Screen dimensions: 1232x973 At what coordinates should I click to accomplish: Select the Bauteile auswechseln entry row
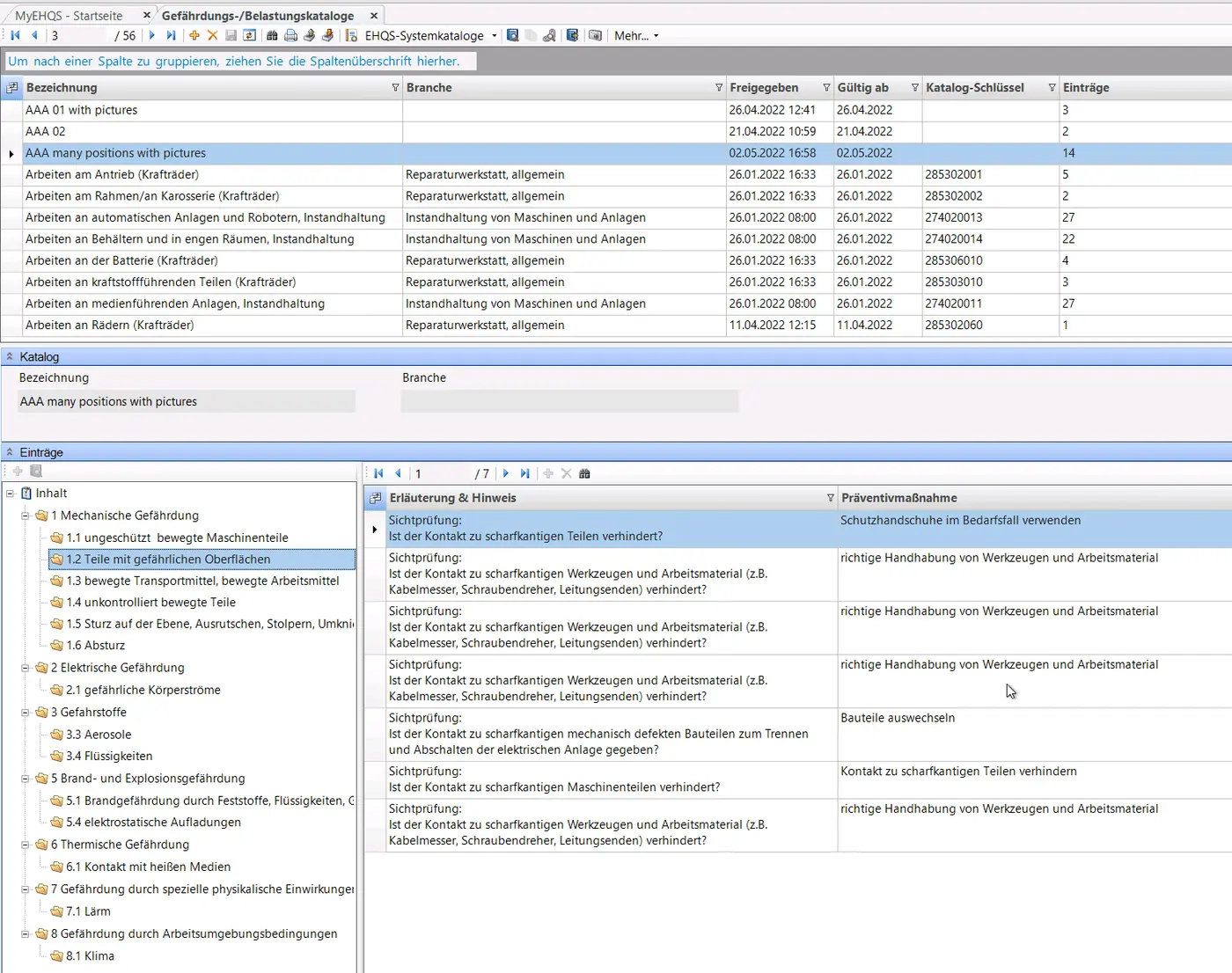point(799,734)
